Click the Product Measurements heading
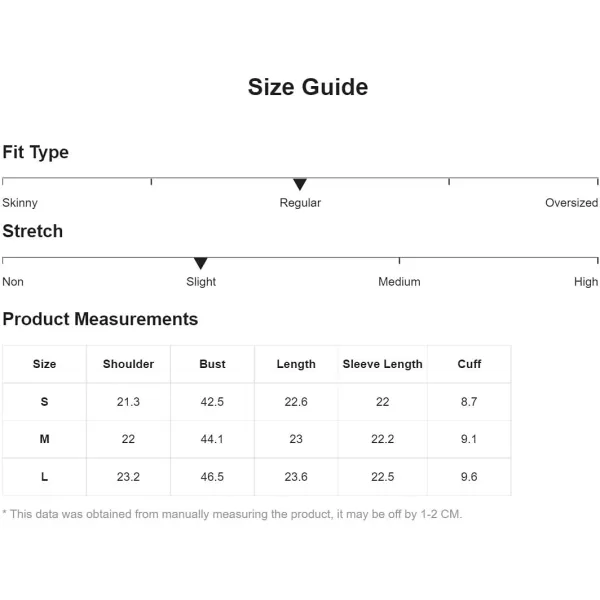This screenshot has width=600, height=600. tap(100, 319)
